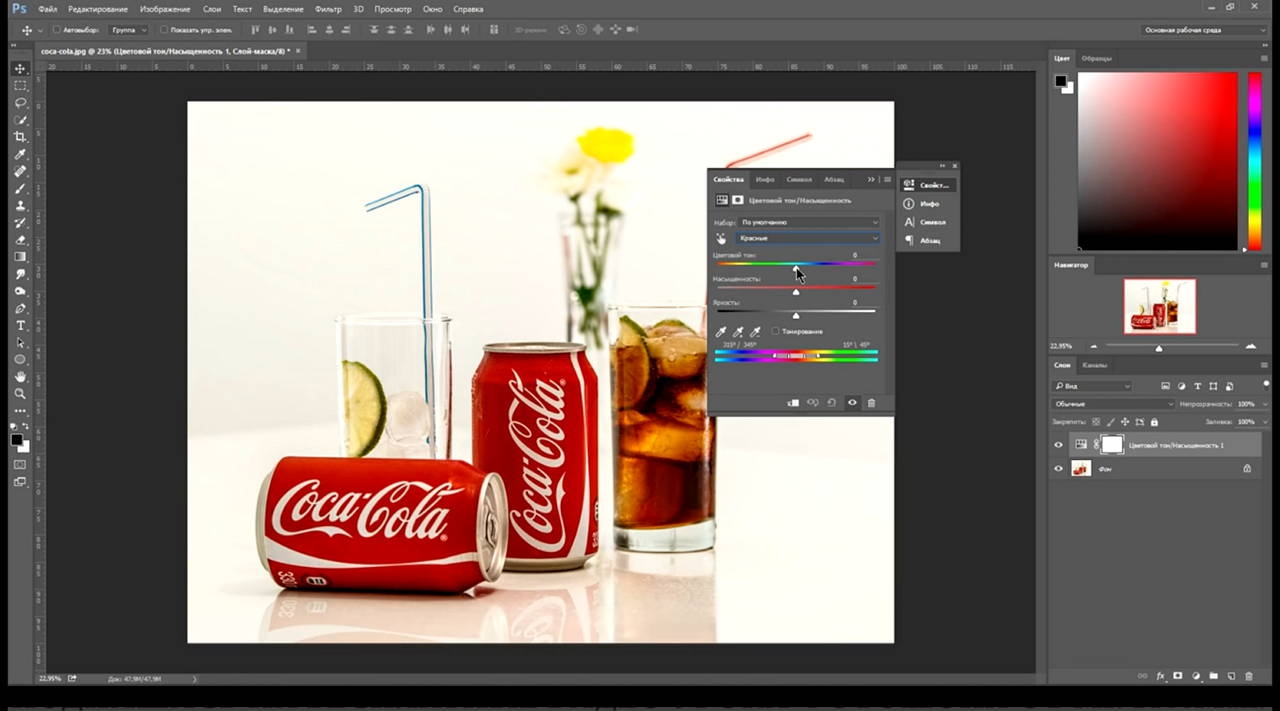Screen dimensions: 1280x711
Task: Toggle the layer filter on/off switch
Action: (1266, 384)
